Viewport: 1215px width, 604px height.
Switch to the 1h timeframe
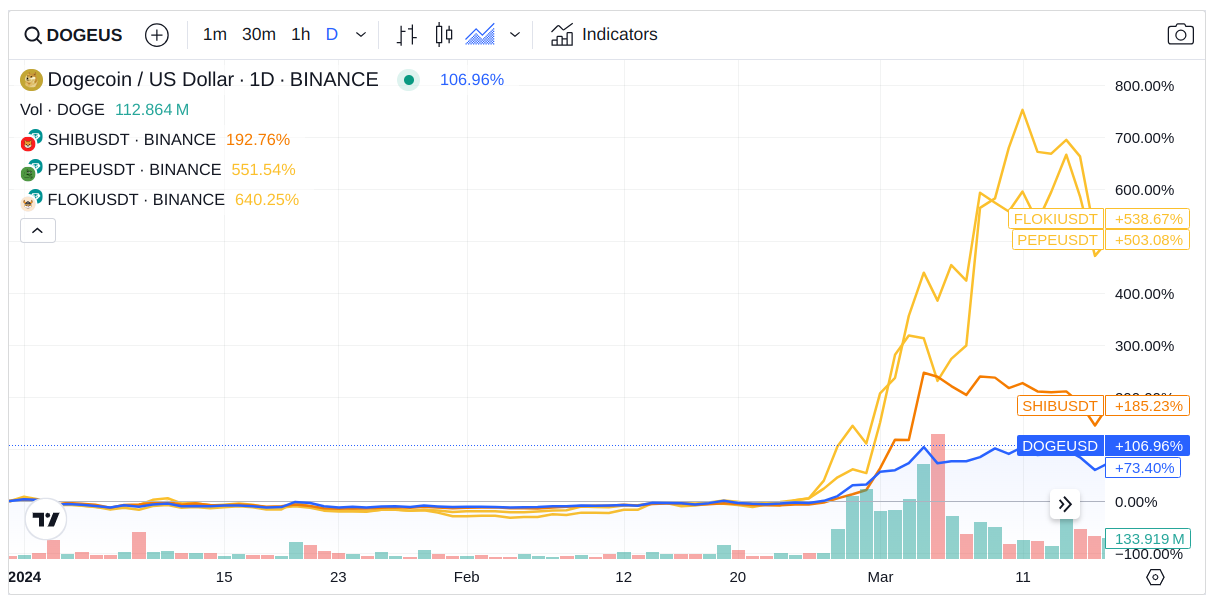click(x=300, y=35)
